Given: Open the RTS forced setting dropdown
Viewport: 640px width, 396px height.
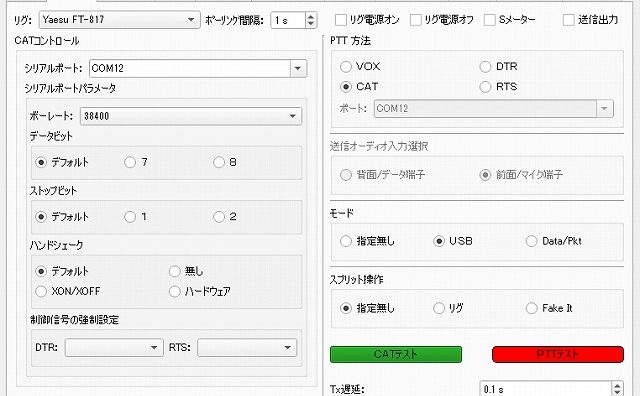Looking at the screenshot, I should [247, 347].
